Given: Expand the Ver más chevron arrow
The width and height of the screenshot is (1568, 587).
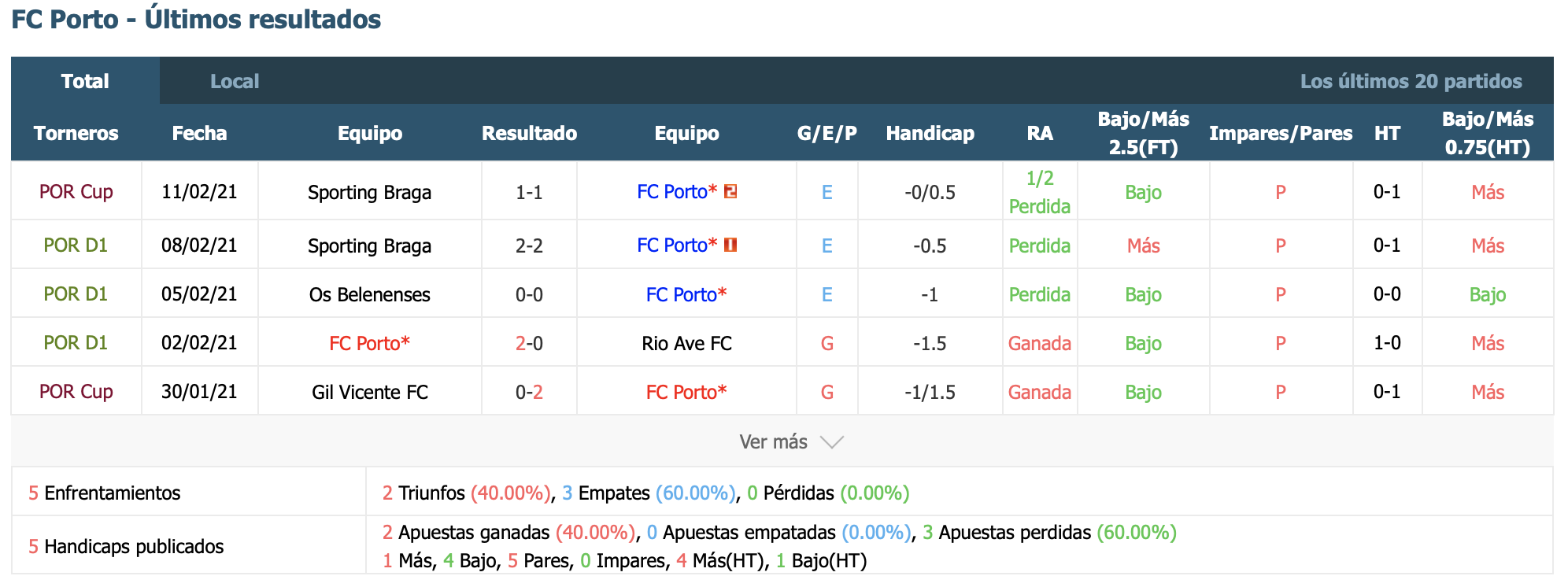Looking at the screenshot, I should click(x=832, y=442).
